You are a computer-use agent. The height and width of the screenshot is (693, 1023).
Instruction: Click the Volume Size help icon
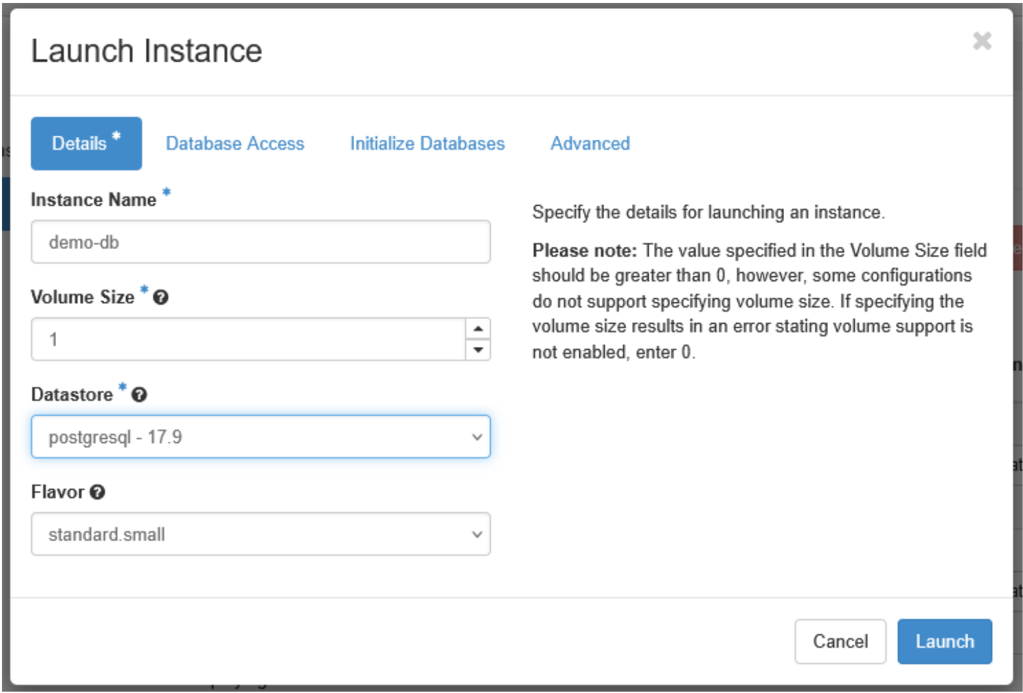click(x=160, y=298)
